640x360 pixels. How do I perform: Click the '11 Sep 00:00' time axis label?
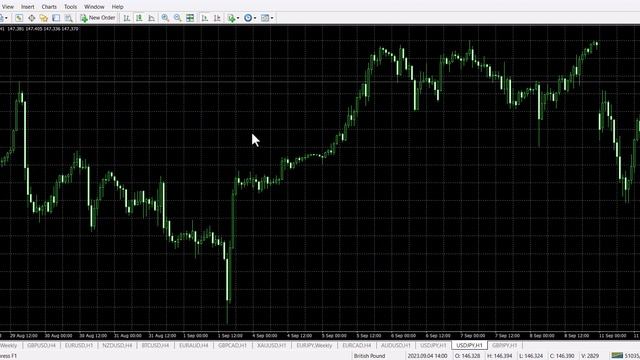point(612,336)
